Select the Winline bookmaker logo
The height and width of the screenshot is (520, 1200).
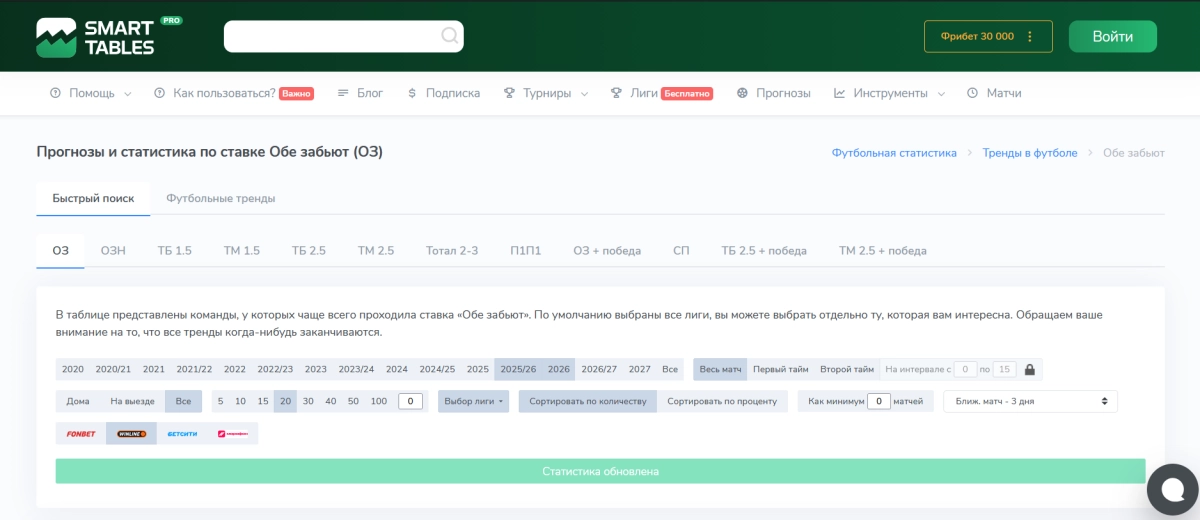[x=132, y=433]
